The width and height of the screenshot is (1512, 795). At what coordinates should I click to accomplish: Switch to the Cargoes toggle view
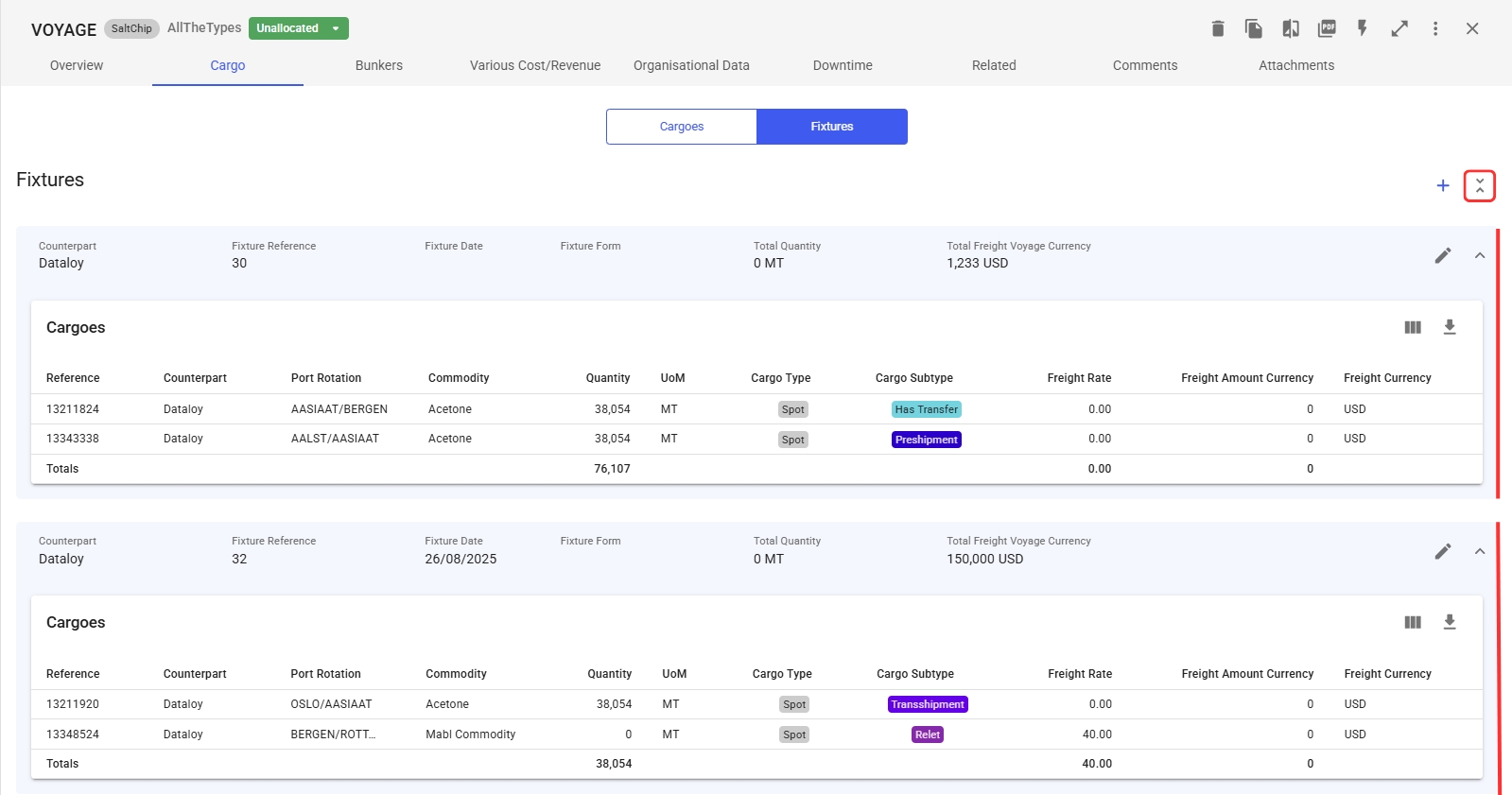tap(681, 127)
